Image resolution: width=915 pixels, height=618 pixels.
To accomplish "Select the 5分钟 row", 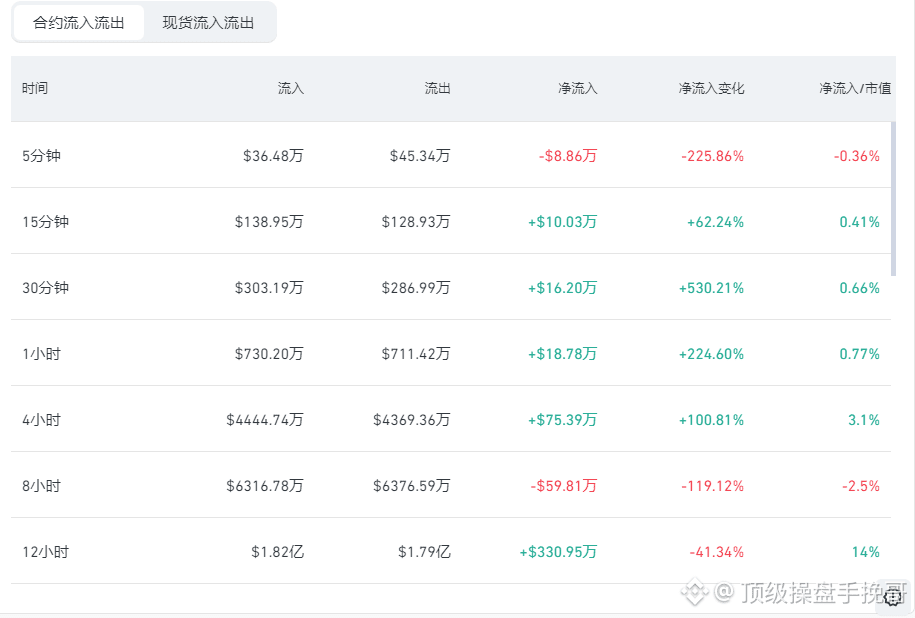I will point(450,155).
